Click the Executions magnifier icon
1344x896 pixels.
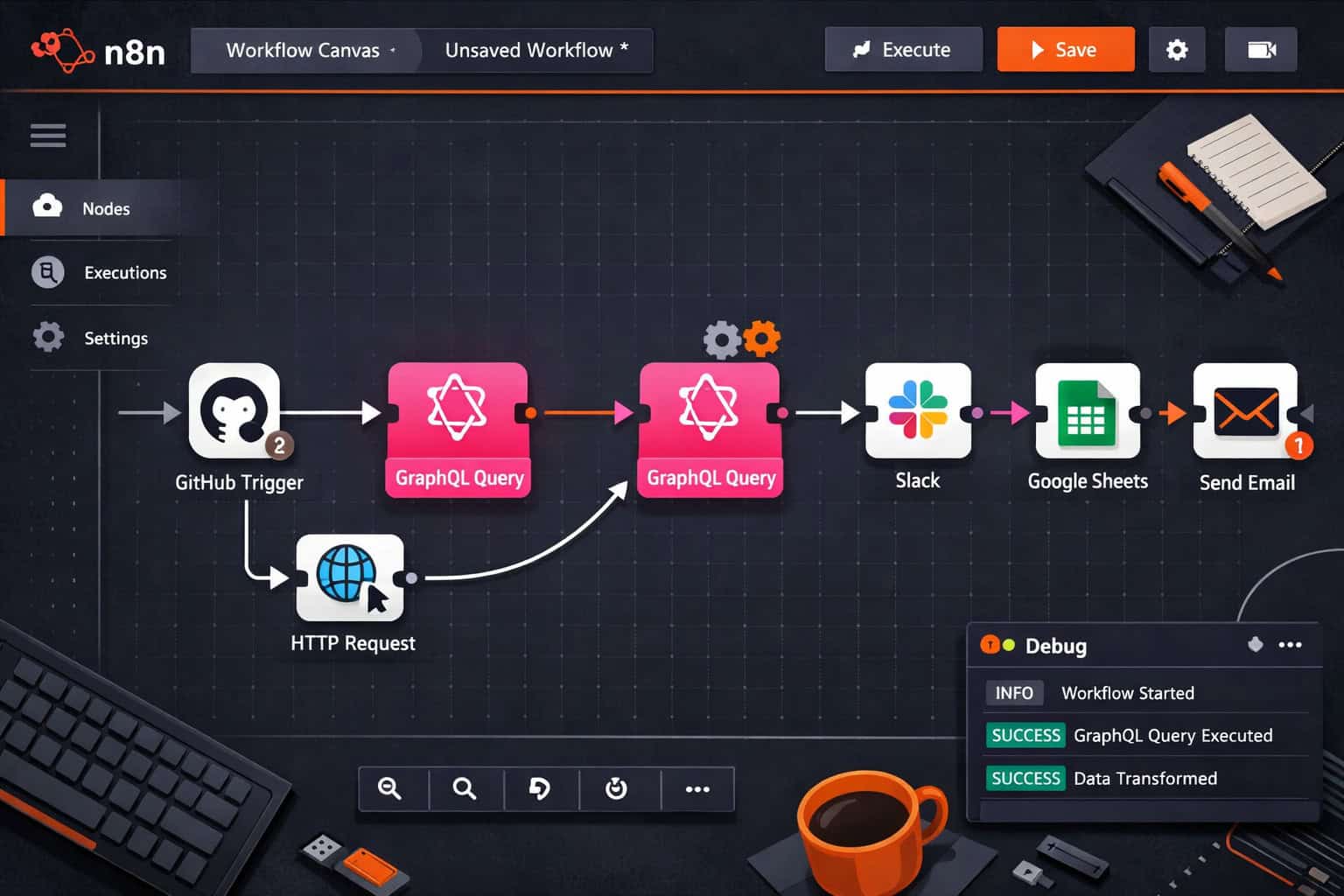point(47,272)
